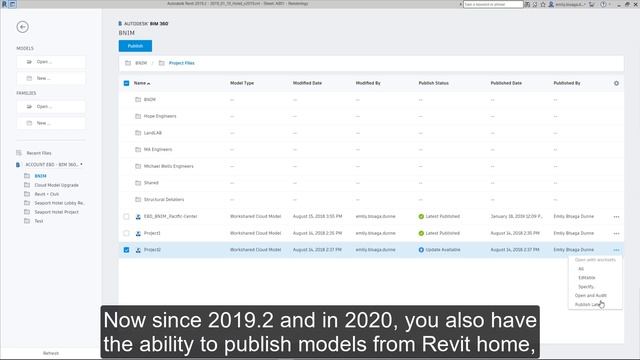Click the green Latest Published status icon for Project1

pyautogui.click(x=421, y=233)
